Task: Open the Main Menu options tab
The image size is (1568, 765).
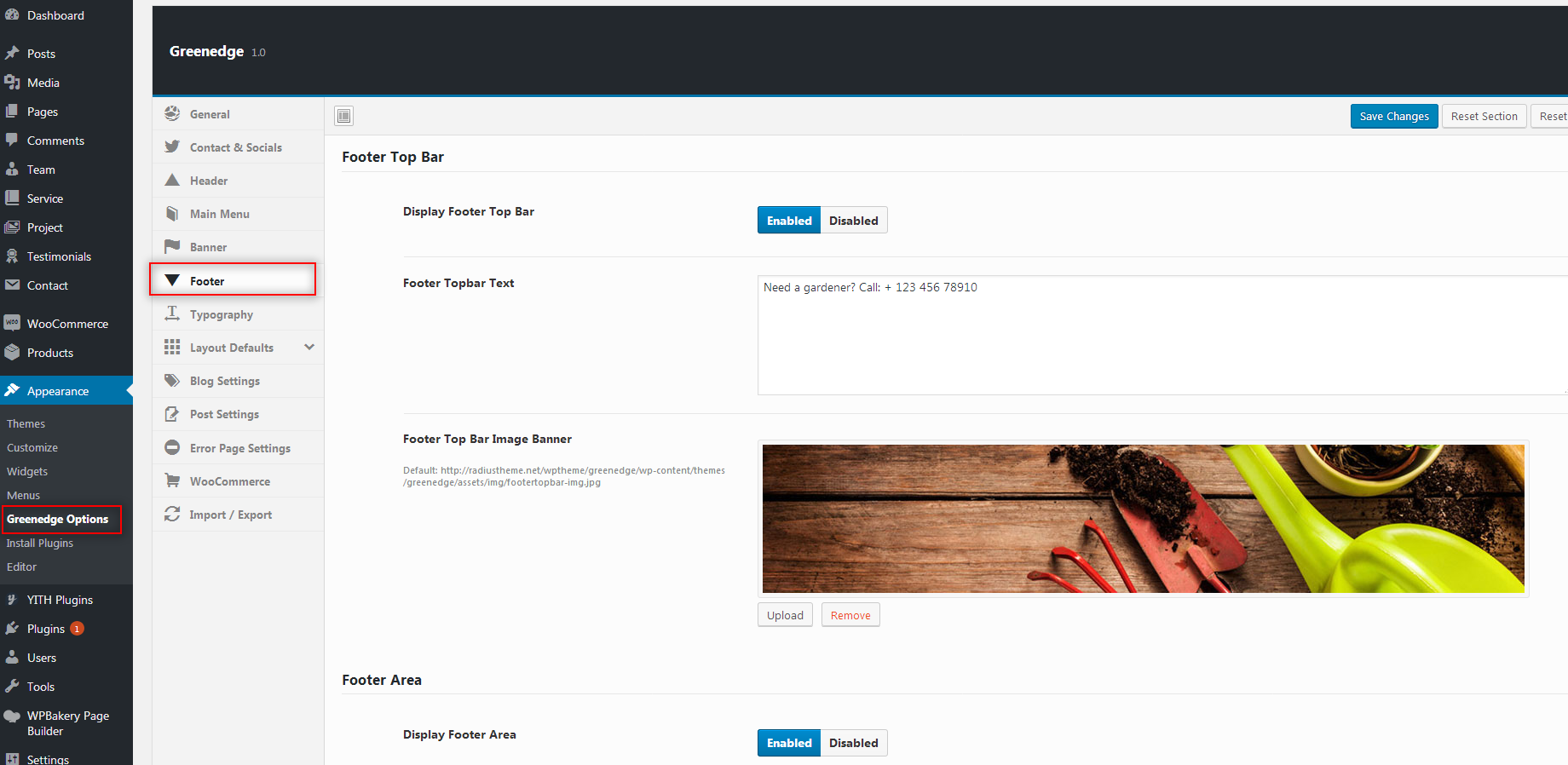Action: pos(238,214)
